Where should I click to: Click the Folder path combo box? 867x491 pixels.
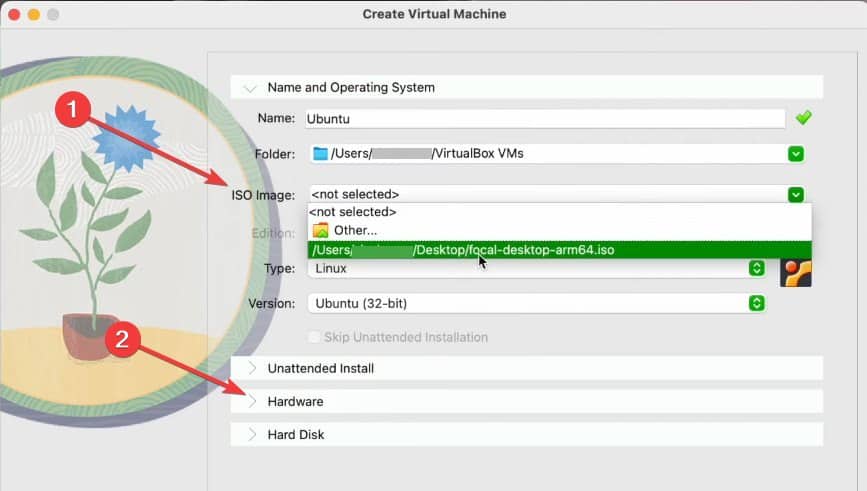tap(557, 154)
